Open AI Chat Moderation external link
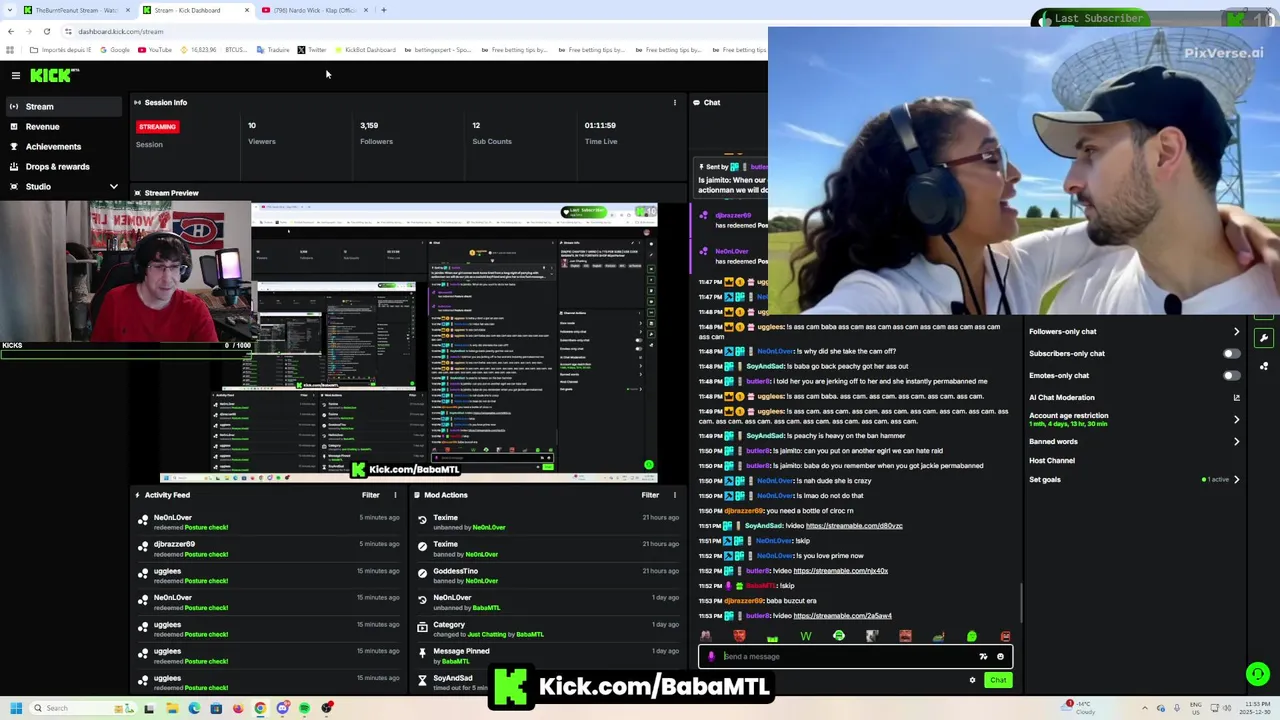Screen dimensions: 1280x720 coord(1236,397)
